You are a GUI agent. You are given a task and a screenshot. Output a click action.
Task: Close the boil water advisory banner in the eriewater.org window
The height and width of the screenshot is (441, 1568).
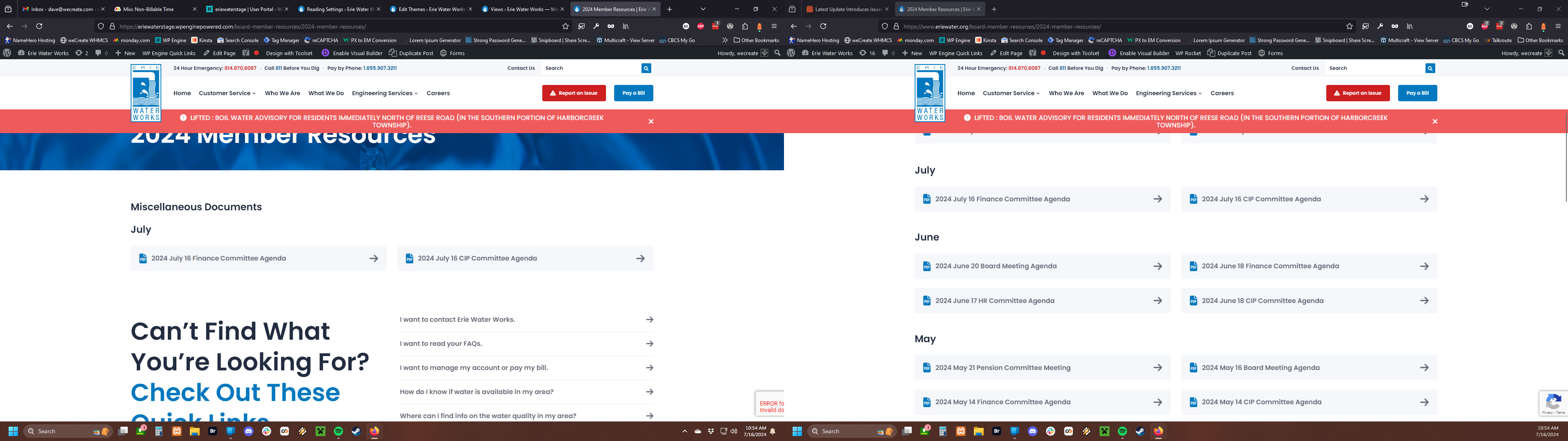pos(1435,121)
